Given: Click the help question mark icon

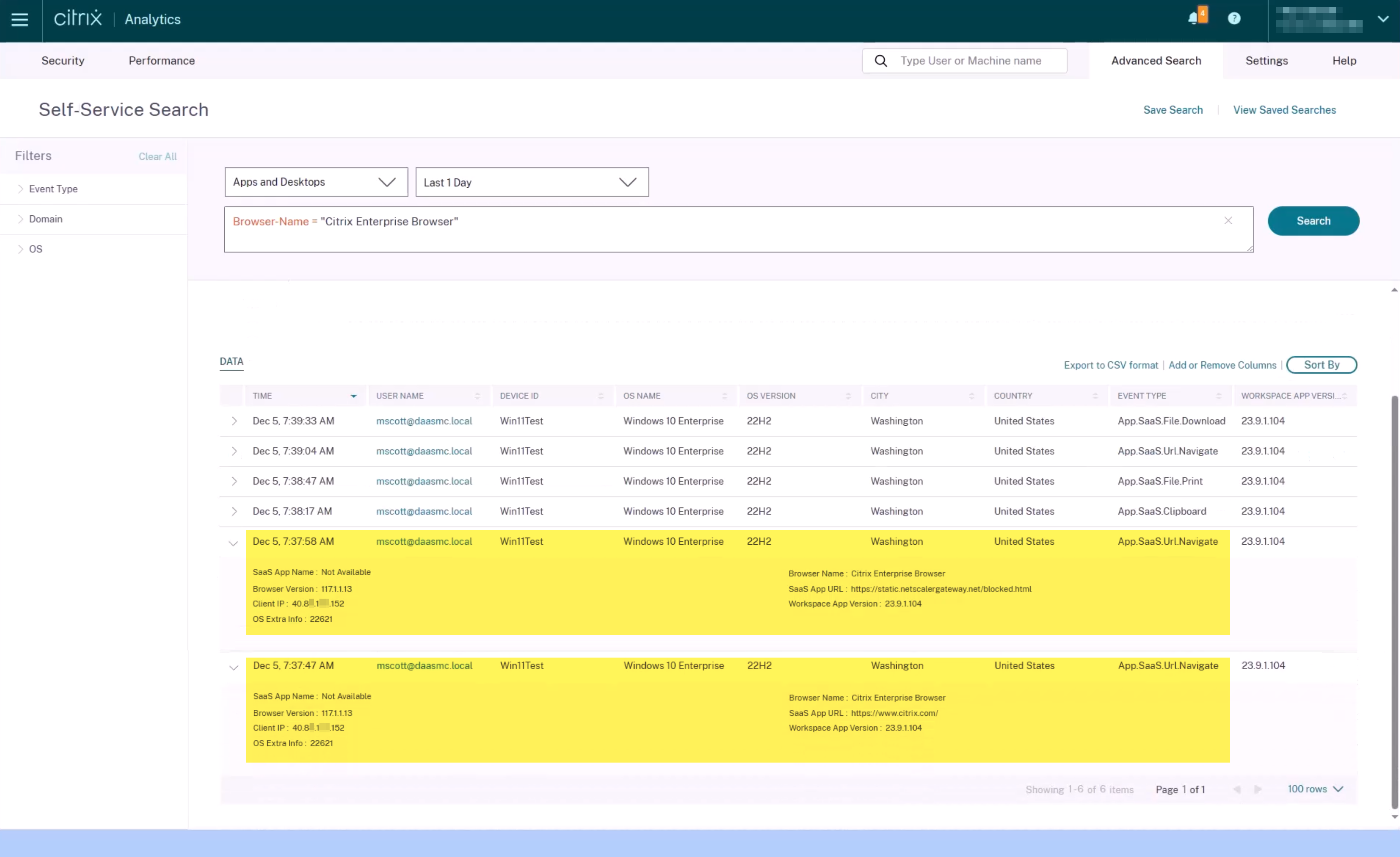Looking at the screenshot, I should pyautogui.click(x=1233, y=19).
